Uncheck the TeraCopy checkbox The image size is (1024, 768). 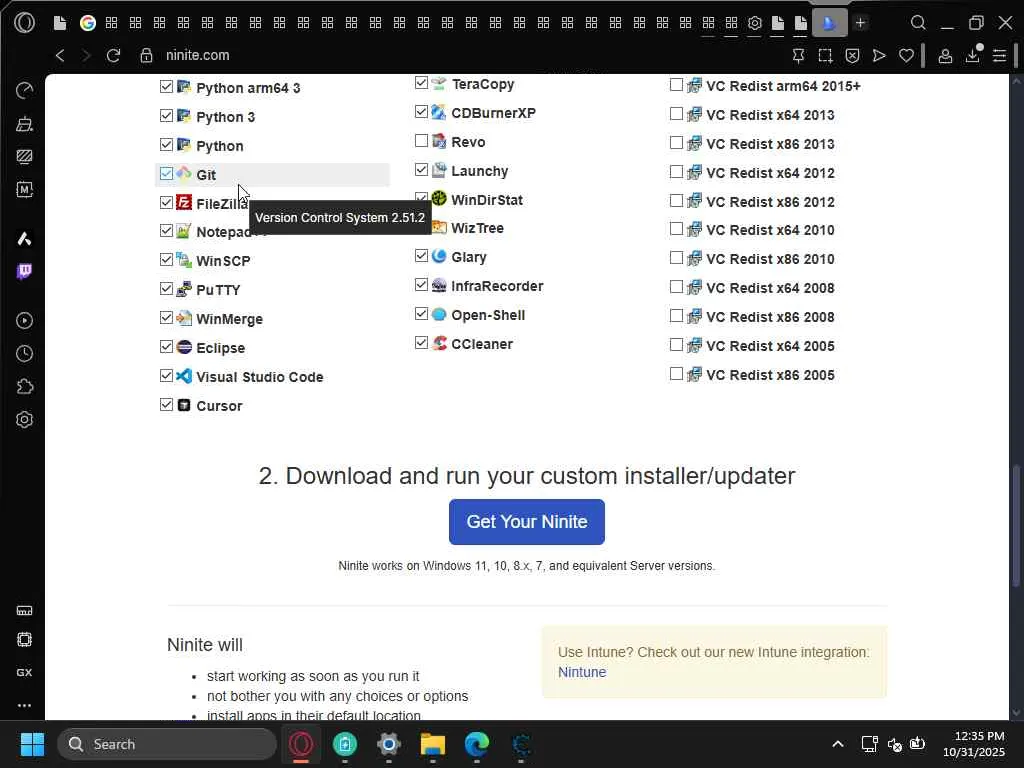point(421,83)
